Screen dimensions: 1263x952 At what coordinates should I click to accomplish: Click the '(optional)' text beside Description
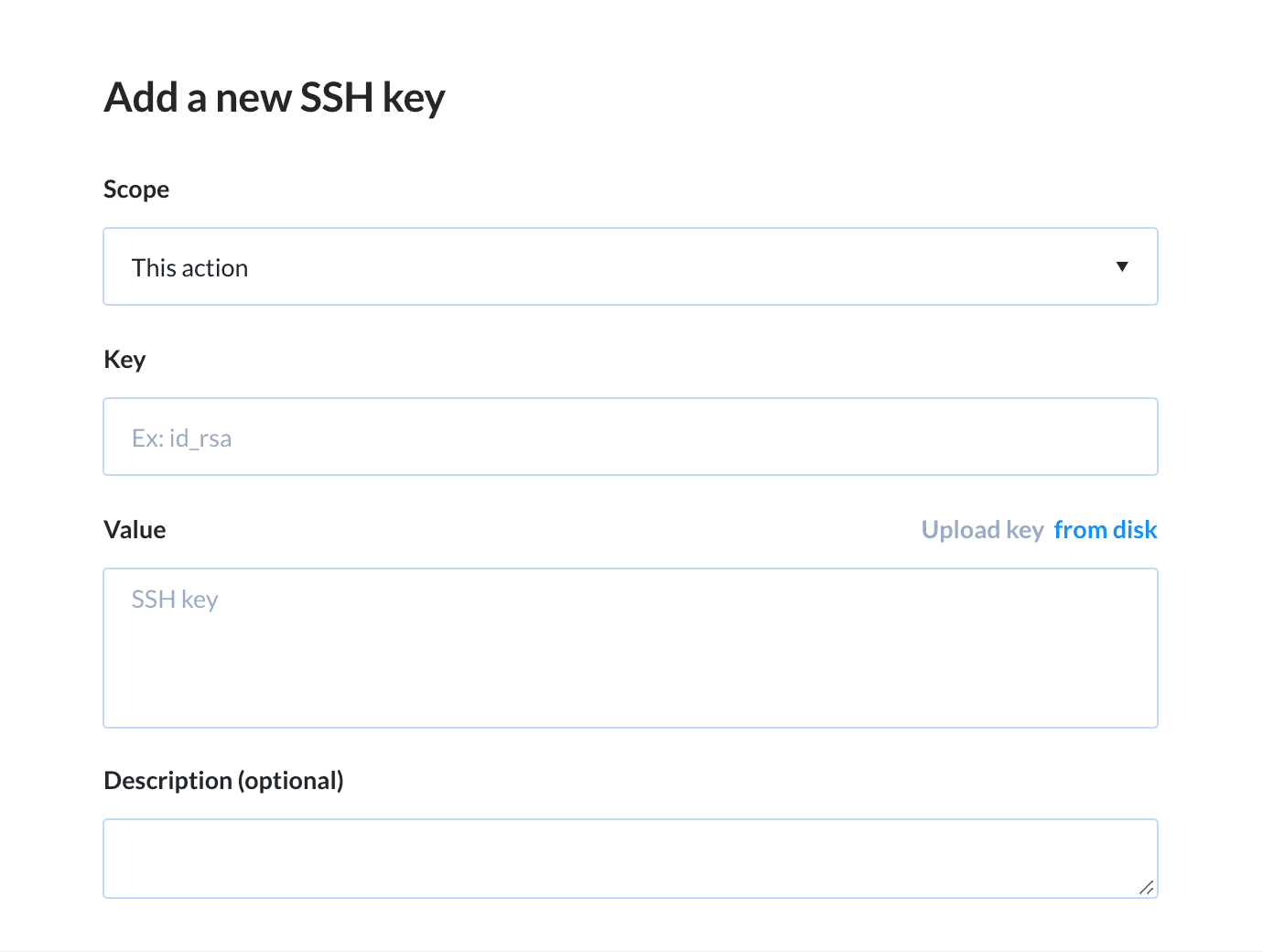(x=291, y=781)
